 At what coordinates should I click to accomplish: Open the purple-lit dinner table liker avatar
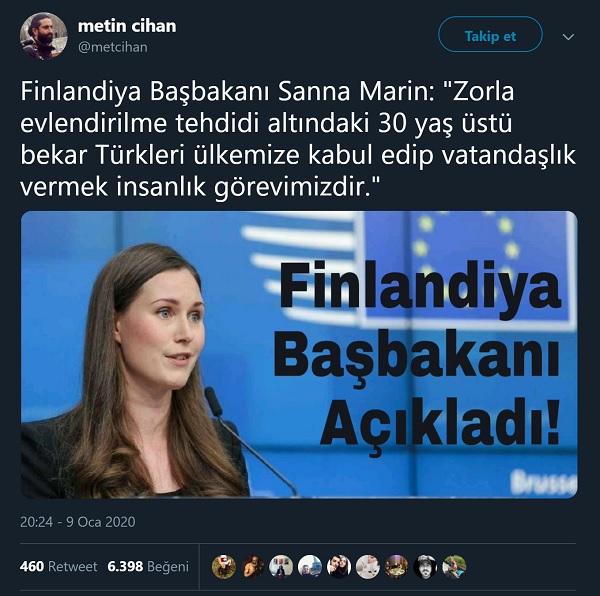[x=396, y=567]
